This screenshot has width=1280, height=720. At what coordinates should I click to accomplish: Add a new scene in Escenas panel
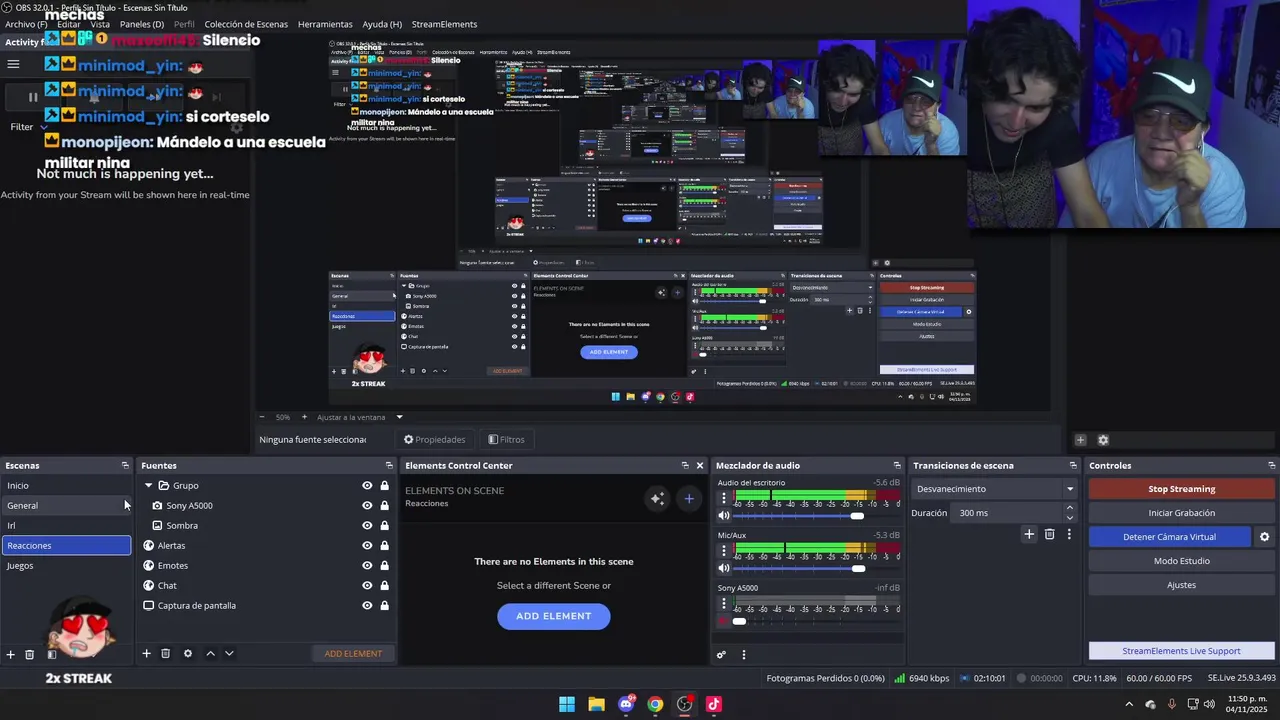11,654
